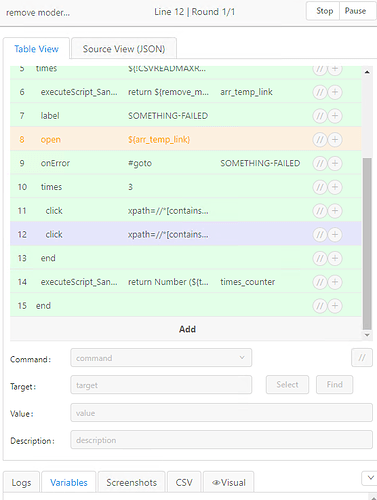Select row 10 times command
377x500 pixels.
pos(186,187)
